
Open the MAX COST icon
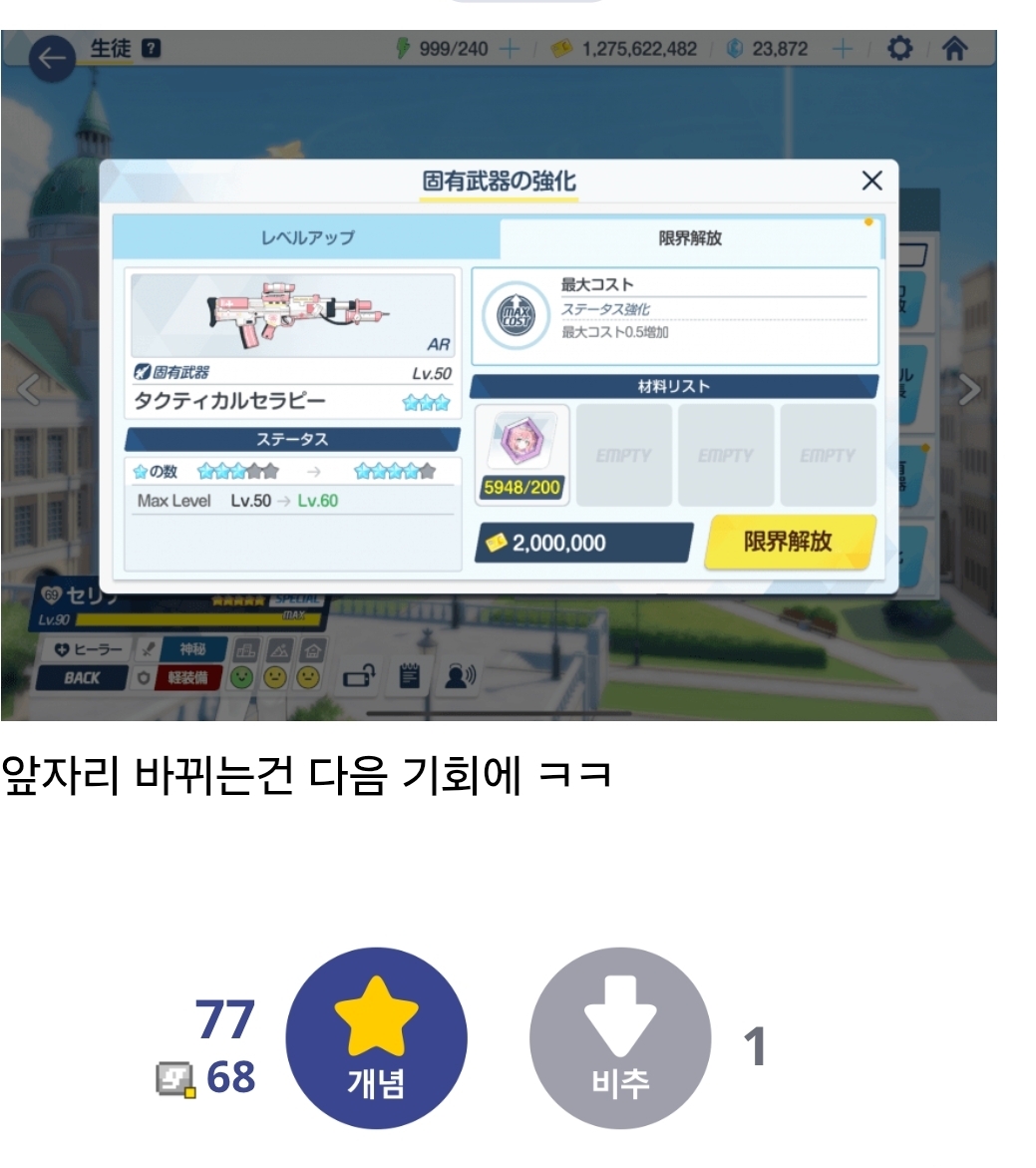click(516, 316)
